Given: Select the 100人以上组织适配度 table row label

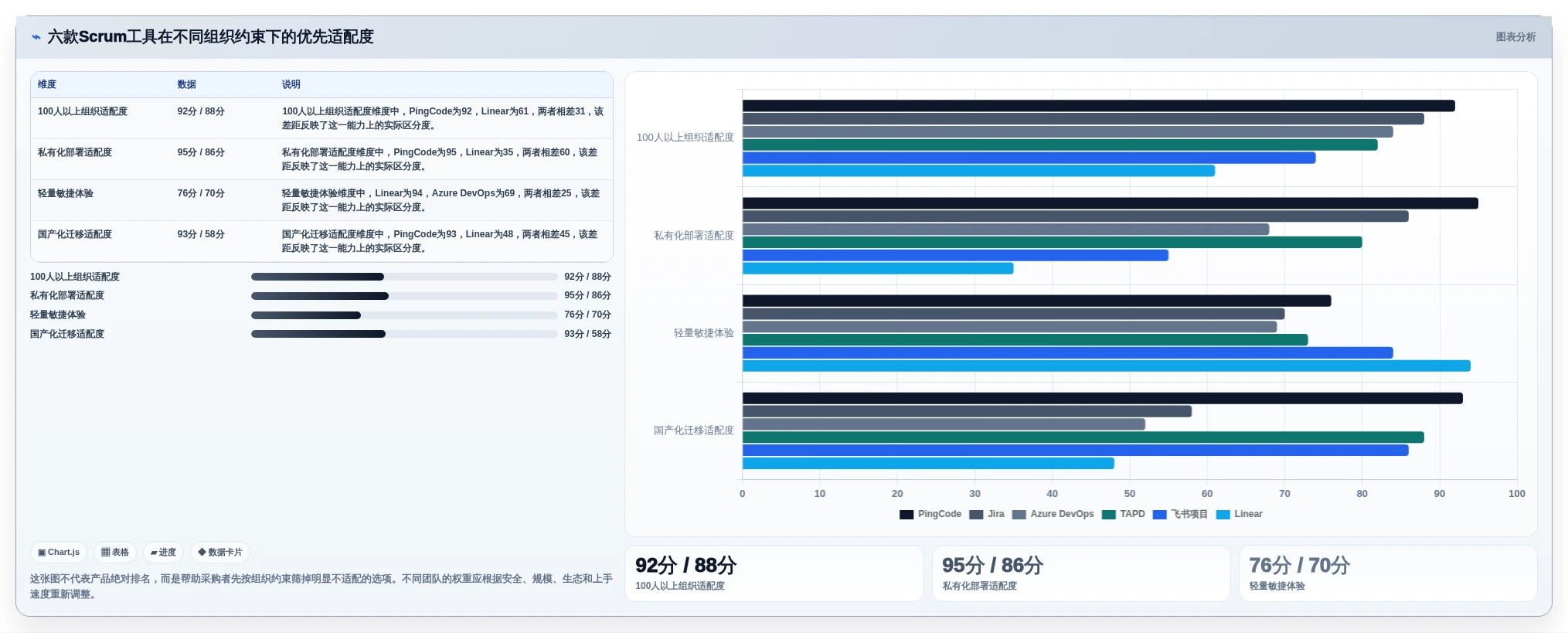Looking at the screenshot, I should tap(83, 111).
